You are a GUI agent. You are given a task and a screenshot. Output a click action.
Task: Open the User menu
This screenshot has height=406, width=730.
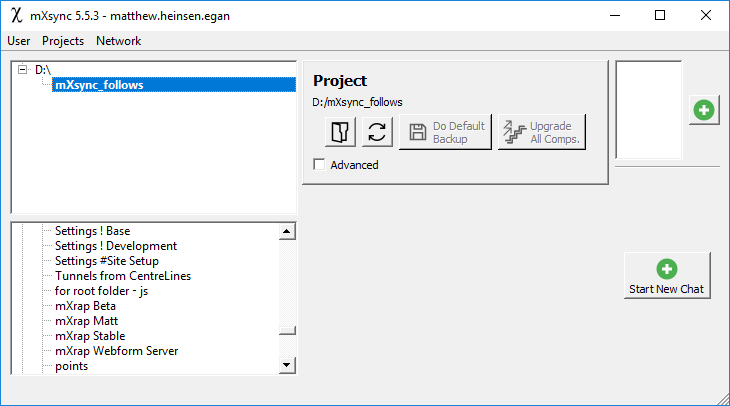pyautogui.click(x=19, y=41)
